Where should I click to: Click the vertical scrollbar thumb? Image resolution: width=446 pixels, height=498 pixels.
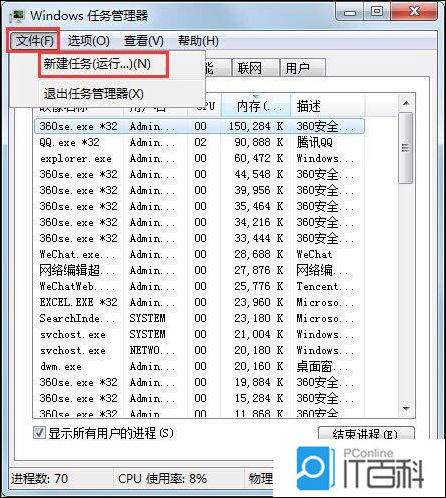click(406, 148)
